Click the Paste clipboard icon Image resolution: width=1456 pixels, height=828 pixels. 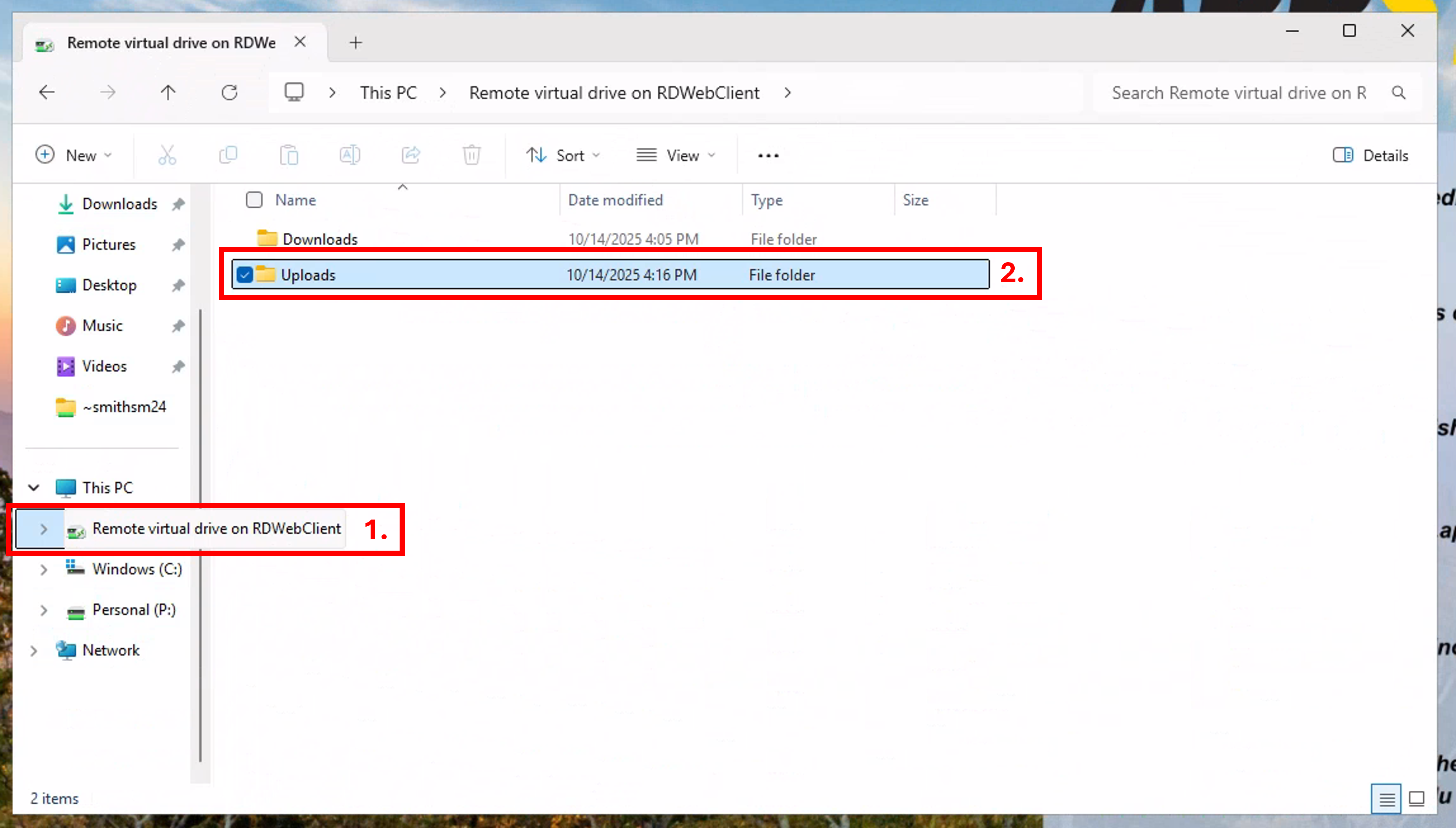pos(289,155)
